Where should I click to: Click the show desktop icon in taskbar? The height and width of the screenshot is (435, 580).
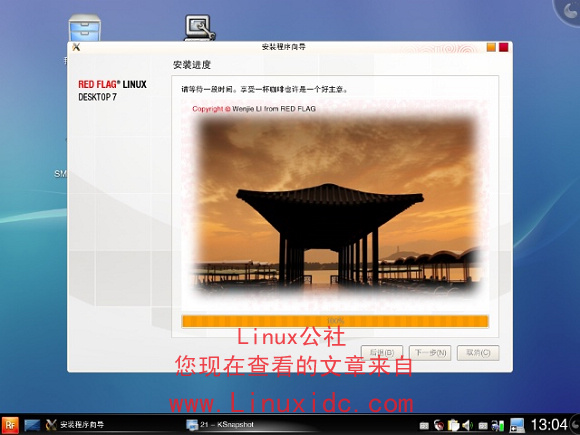click(32, 425)
